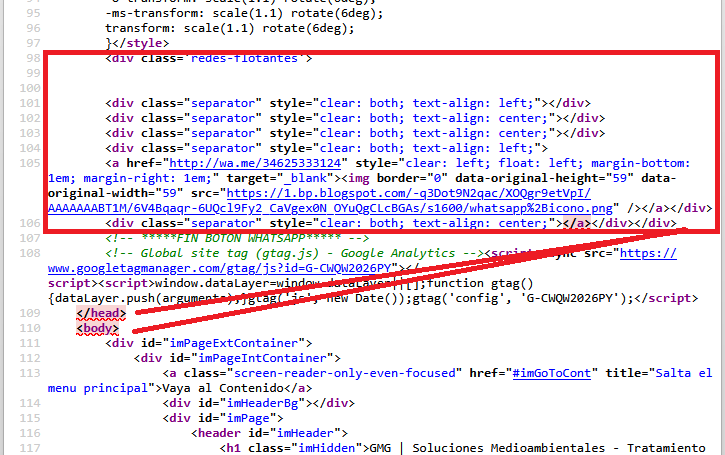Image resolution: width=725 pixels, height=455 pixels.
Task: Click the 'Vaya al Contenido' link text
Action: click(x=223, y=388)
